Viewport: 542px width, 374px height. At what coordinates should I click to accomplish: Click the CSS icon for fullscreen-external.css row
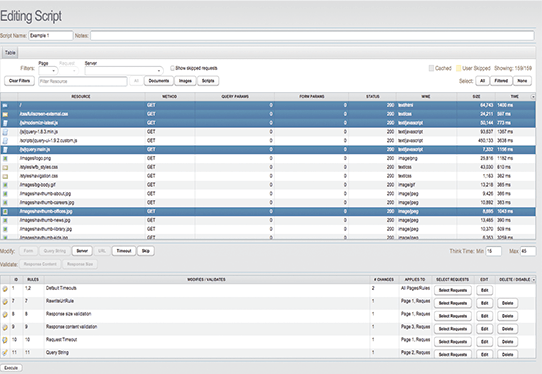pos(5,114)
